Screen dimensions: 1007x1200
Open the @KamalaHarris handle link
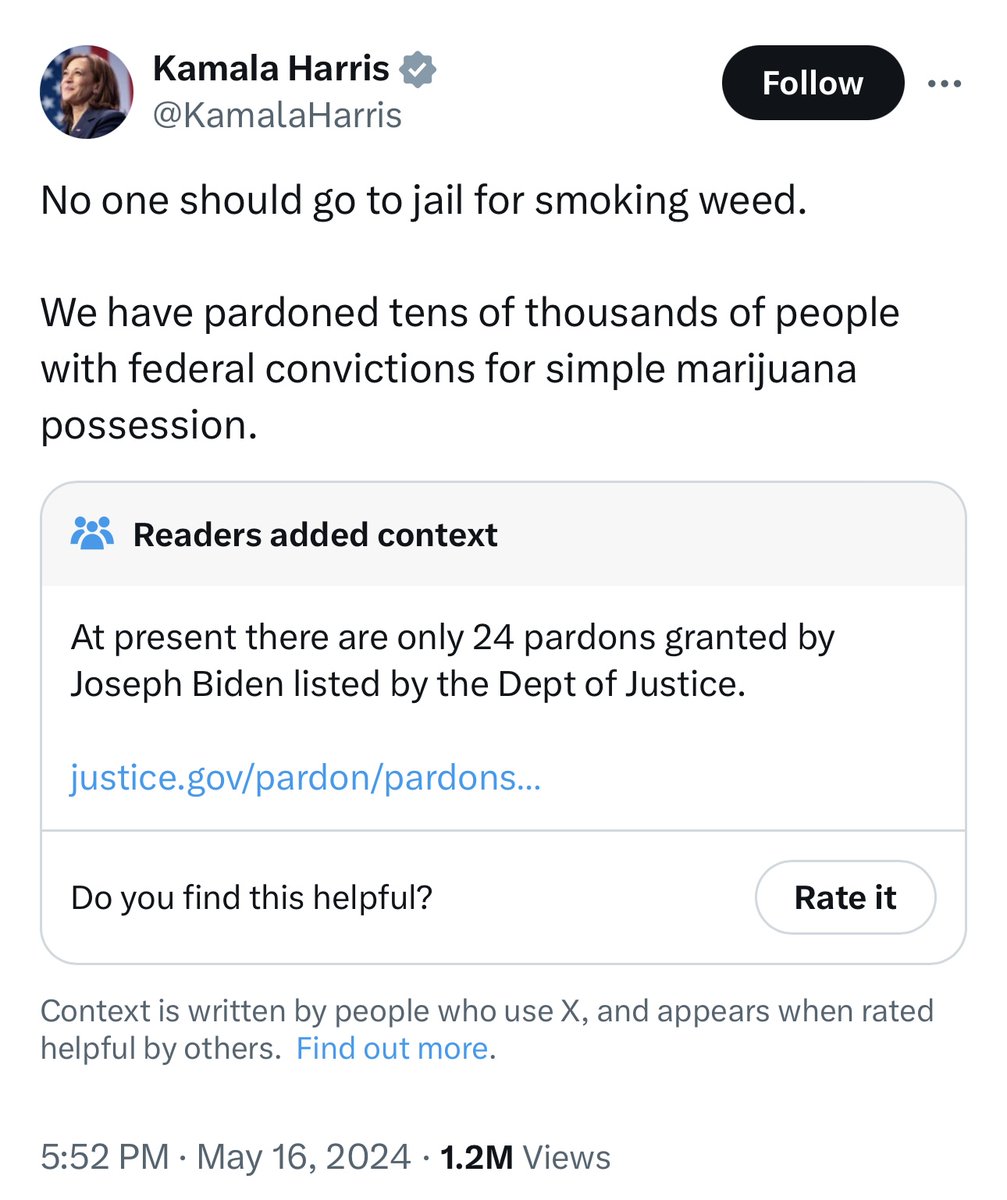click(x=277, y=115)
